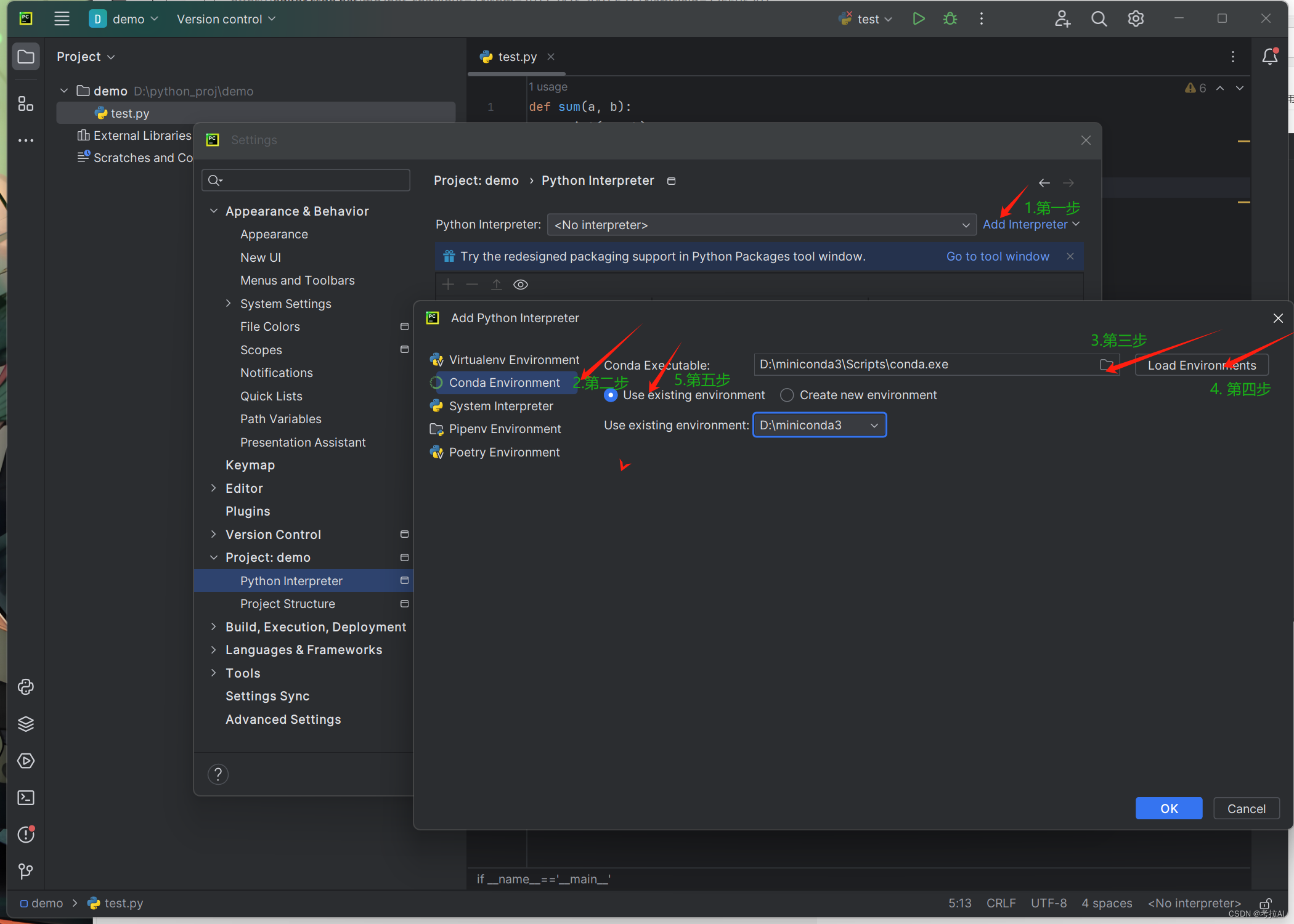Click the Conda Environment icon

[436, 382]
